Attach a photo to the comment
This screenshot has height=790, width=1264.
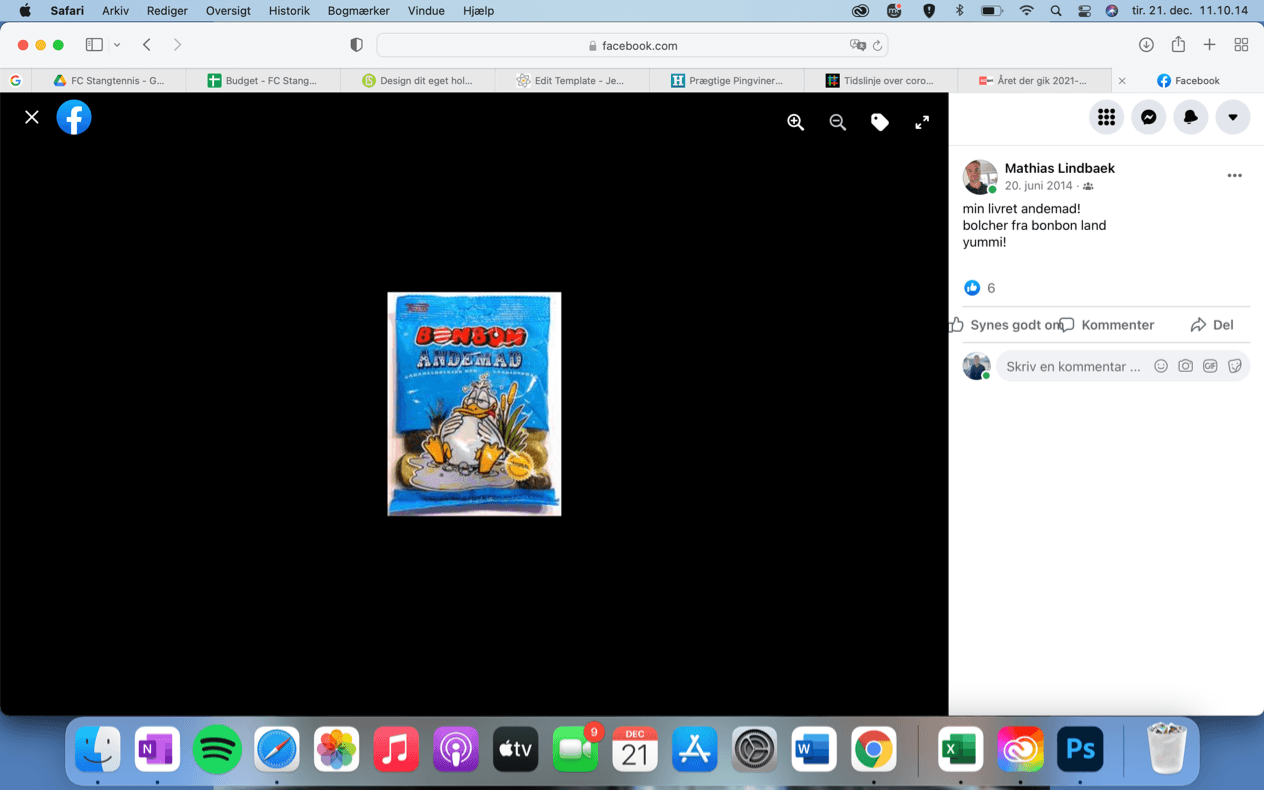(x=1185, y=366)
